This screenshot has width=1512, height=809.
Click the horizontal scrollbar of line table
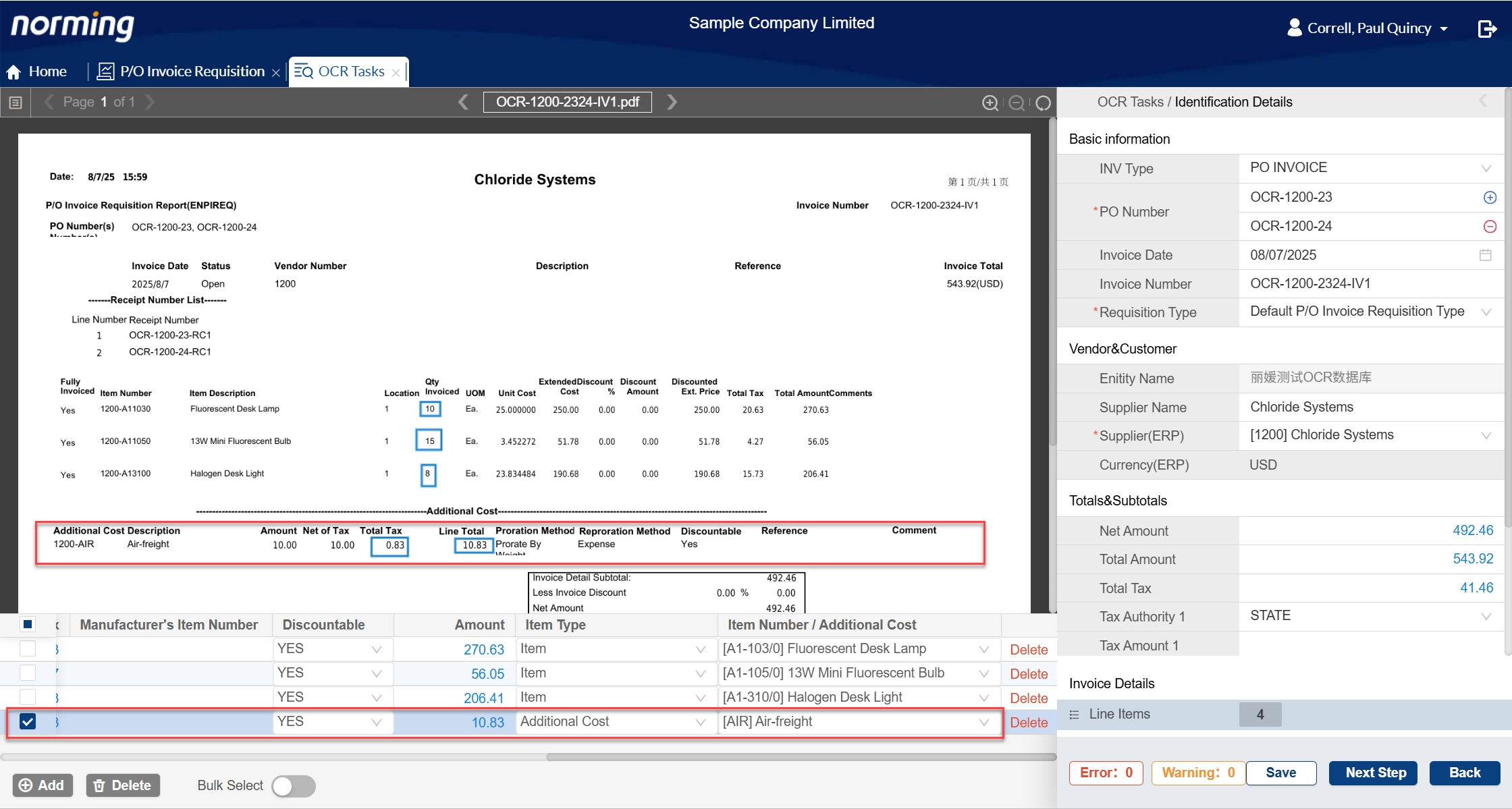pos(801,757)
